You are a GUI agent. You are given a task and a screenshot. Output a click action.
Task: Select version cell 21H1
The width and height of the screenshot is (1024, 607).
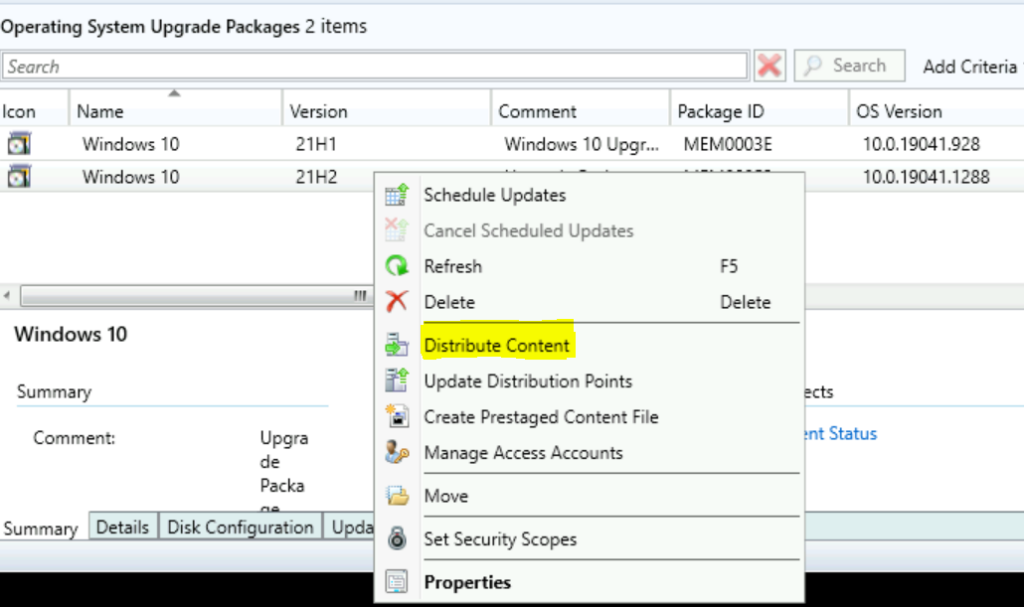tap(316, 144)
